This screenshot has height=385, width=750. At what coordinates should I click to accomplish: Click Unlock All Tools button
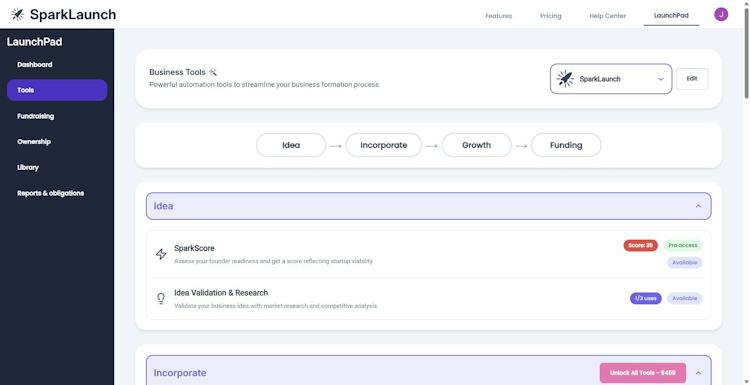click(x=643, y=373)
